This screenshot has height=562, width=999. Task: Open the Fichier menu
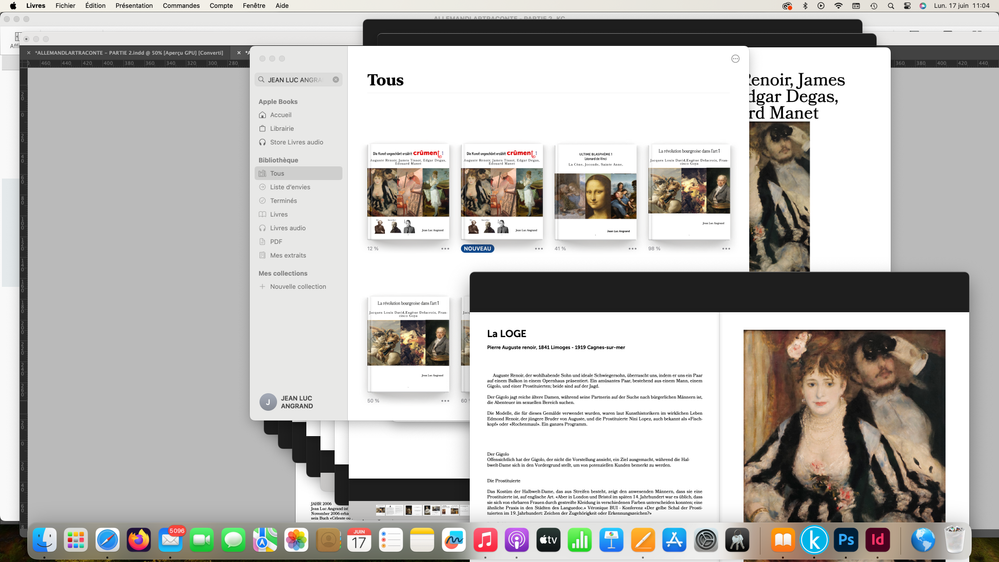pos(65,6)
